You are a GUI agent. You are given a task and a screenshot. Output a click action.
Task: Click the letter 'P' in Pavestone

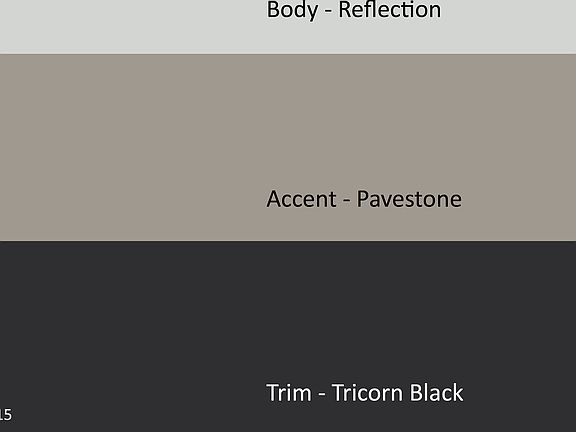(363, 199)
